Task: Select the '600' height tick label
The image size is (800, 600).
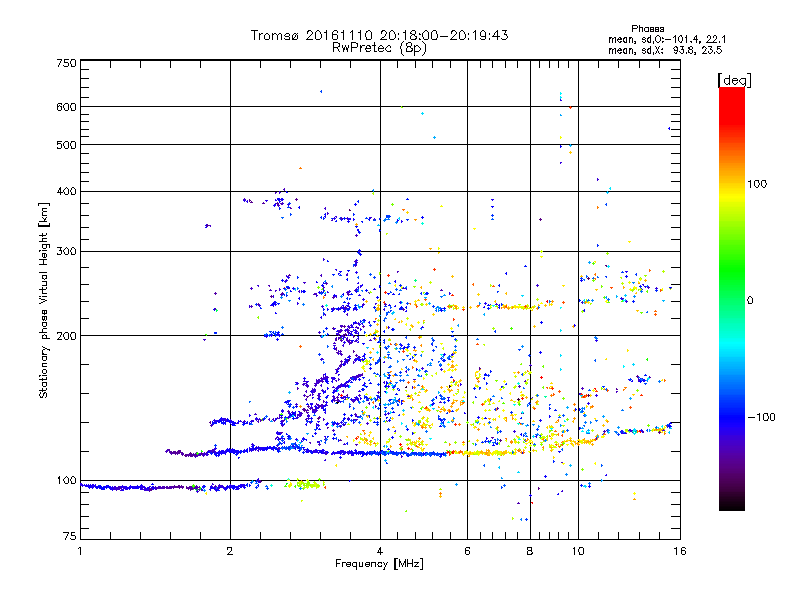Action: click(x=66, y=107)
